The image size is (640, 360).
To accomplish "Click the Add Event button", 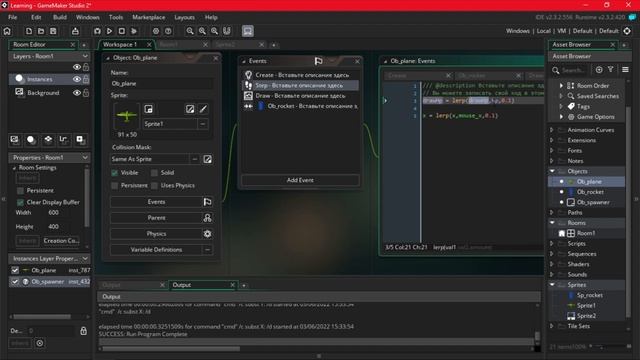I will point(300,180).
